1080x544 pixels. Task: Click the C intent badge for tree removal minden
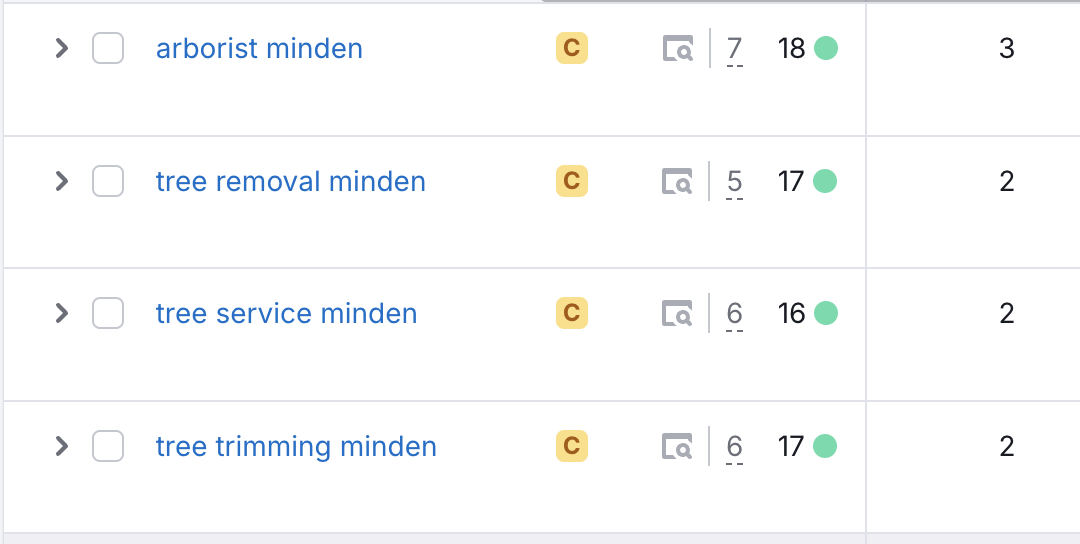[x=572, y=181]
